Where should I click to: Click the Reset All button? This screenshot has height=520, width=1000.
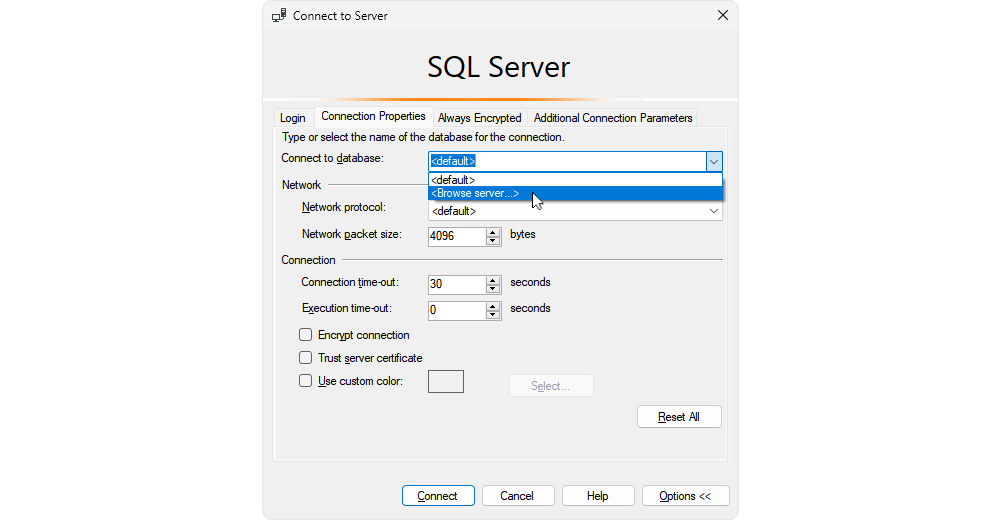pos(679,417)
